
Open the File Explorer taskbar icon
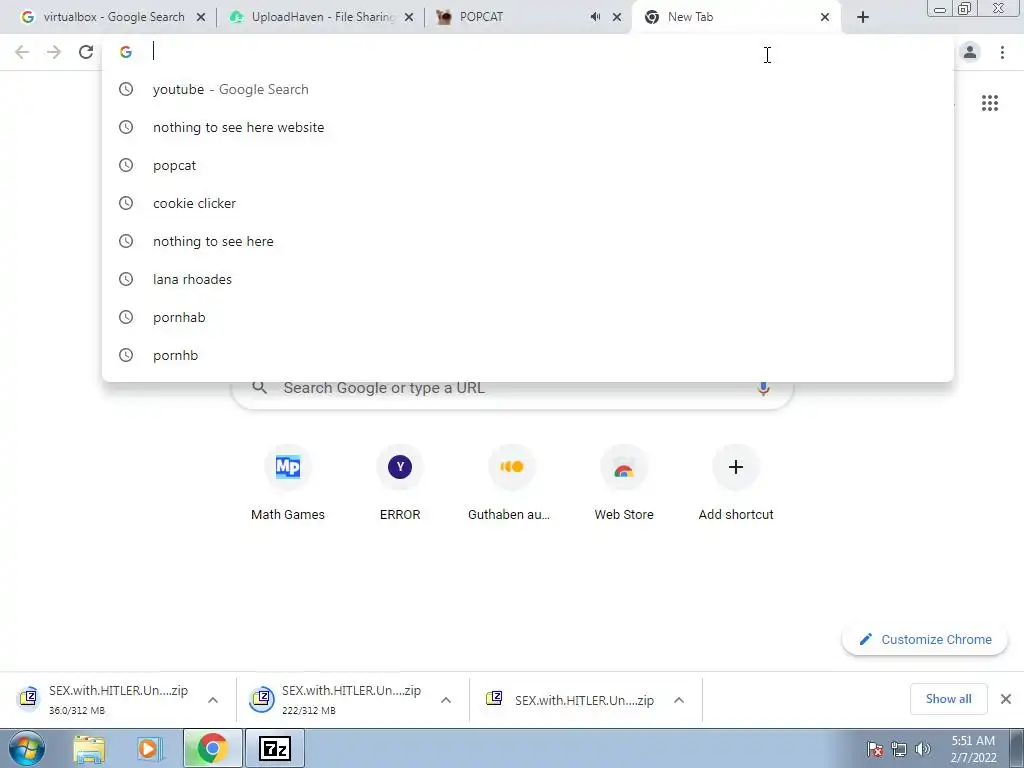(89, 749)
